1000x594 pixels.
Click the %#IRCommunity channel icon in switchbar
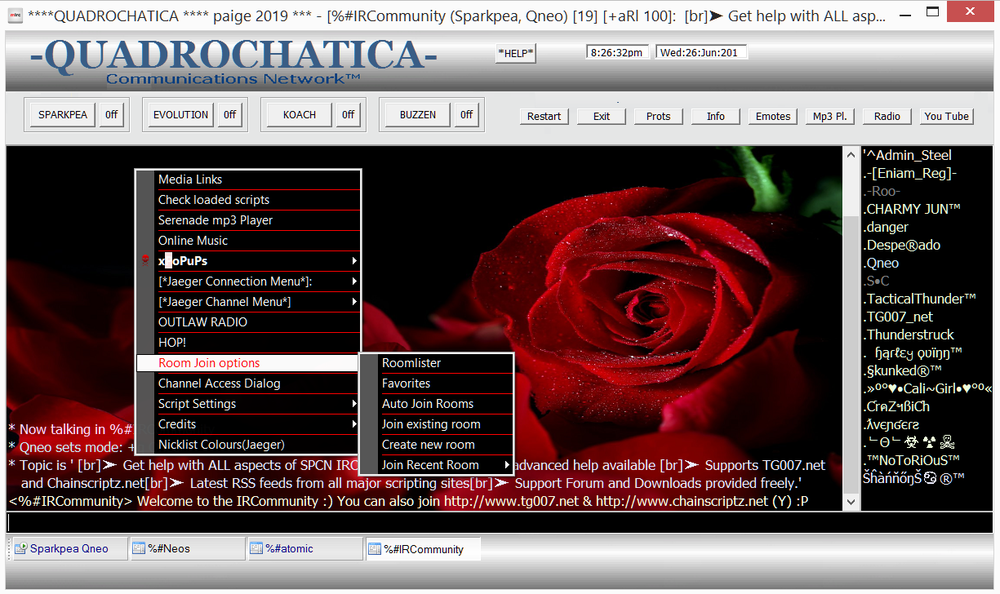[374, 549]
